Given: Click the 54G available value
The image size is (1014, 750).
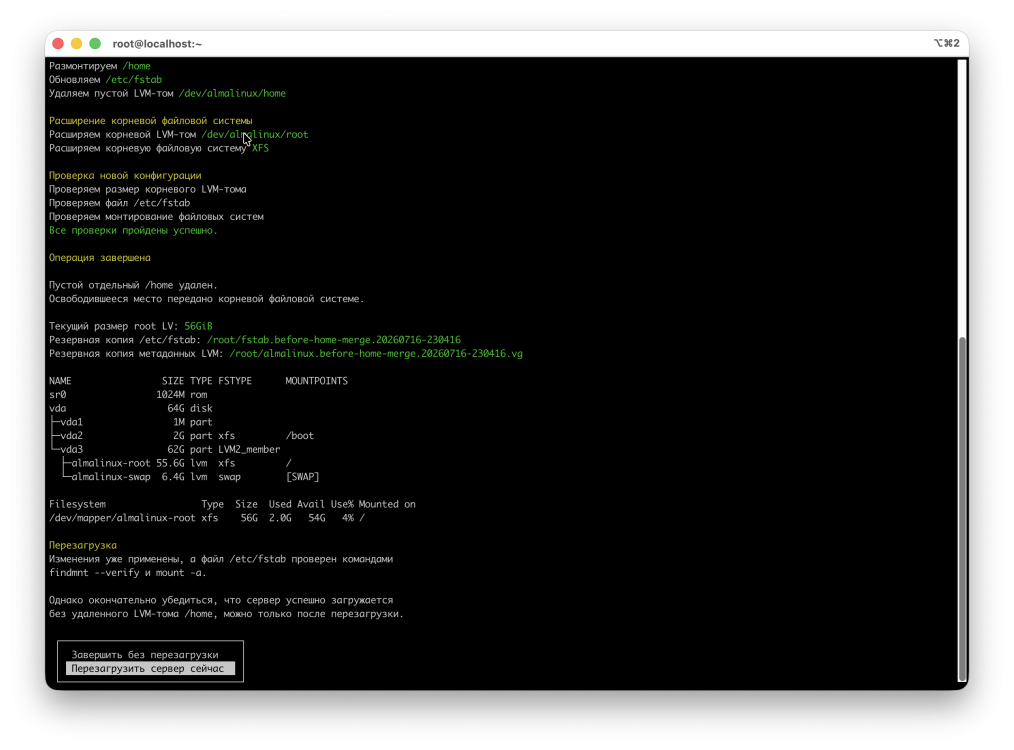Looking at the screenshot, I should [317, 518].
